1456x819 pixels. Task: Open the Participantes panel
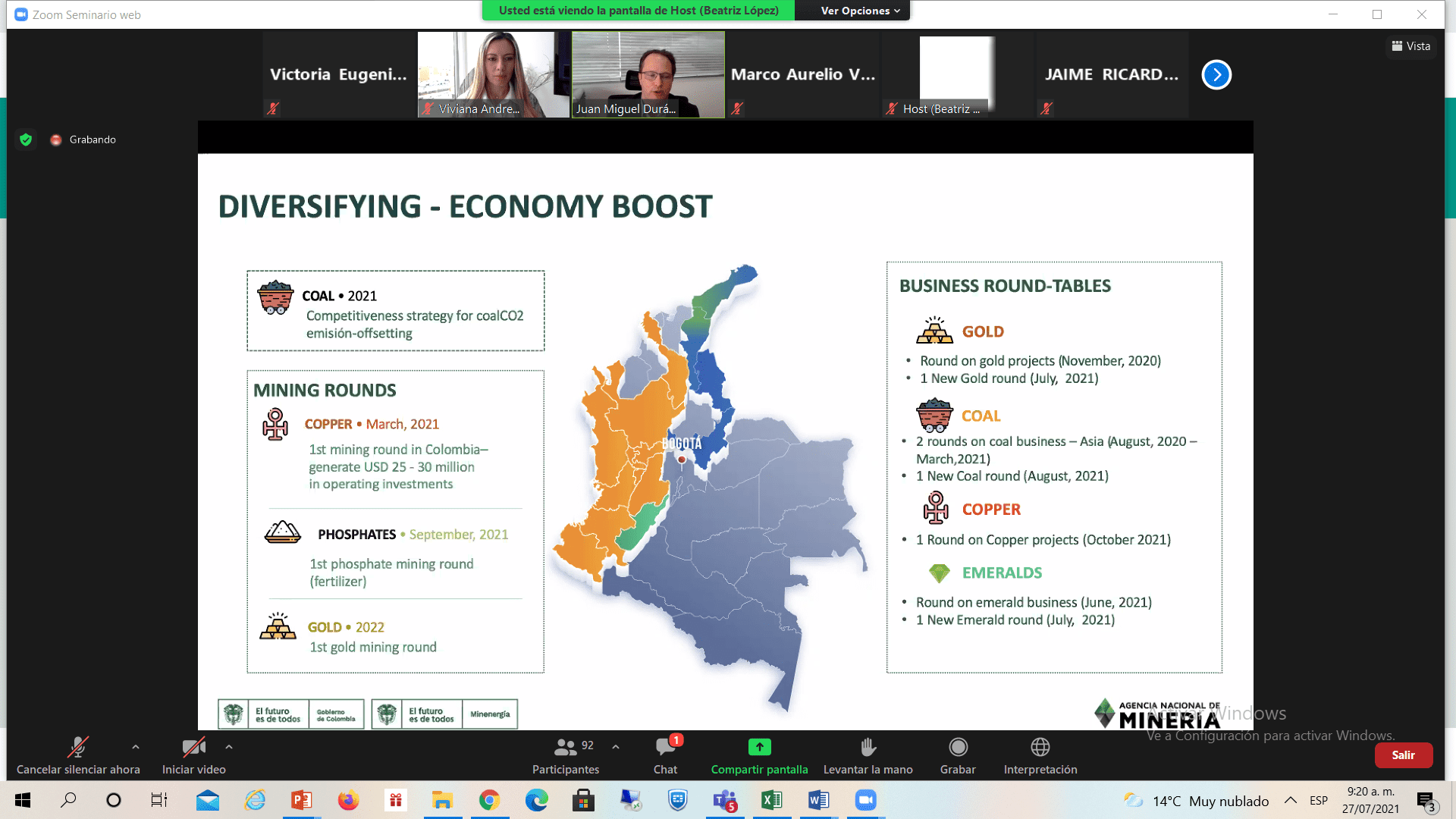566,756
